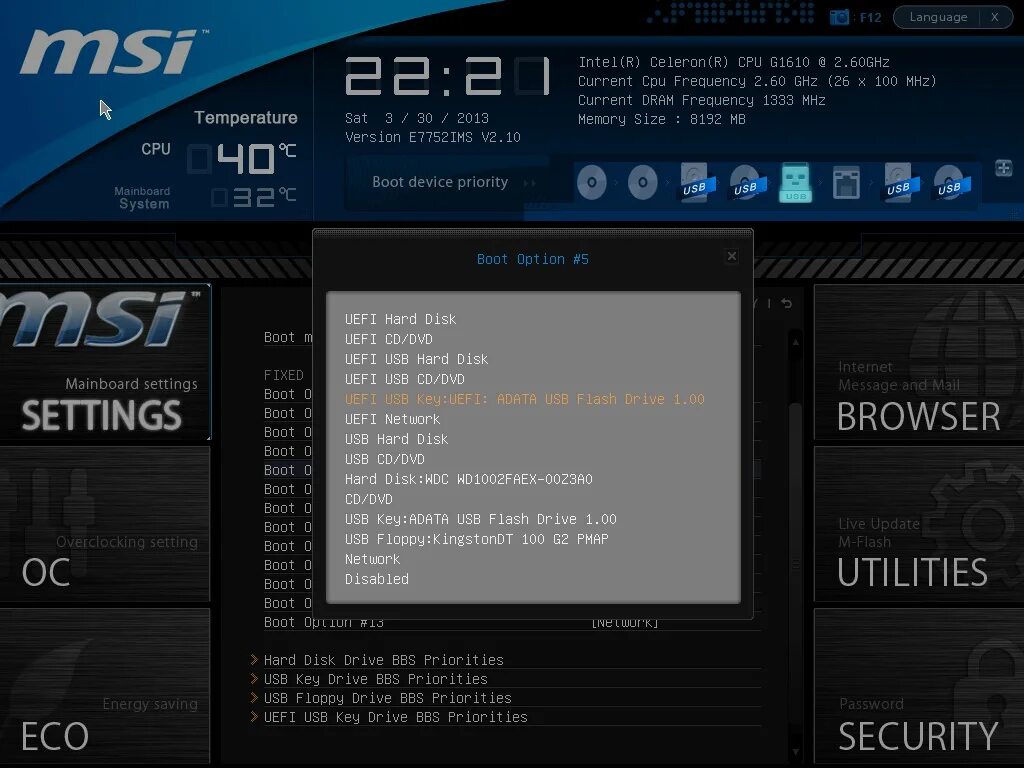Choose UEFI CD/DVD option
Viewport: 1024px width, 768px height.
point(389,340)
